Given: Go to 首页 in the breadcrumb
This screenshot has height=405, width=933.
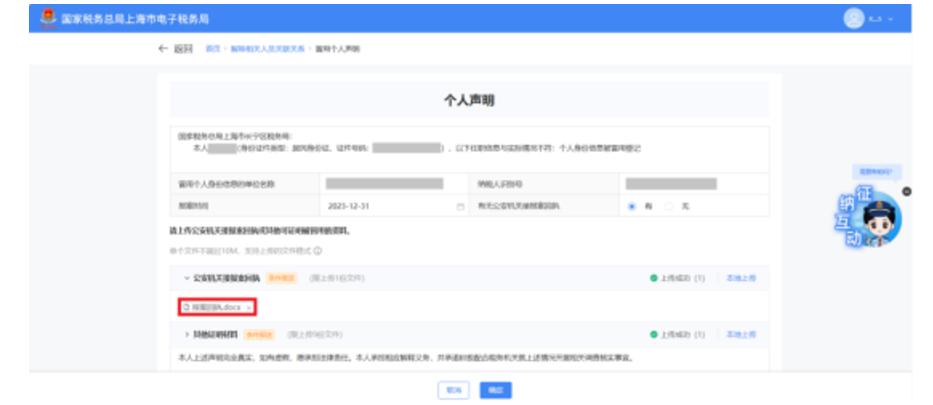Looking at the screenshot, I should (212, 48).
